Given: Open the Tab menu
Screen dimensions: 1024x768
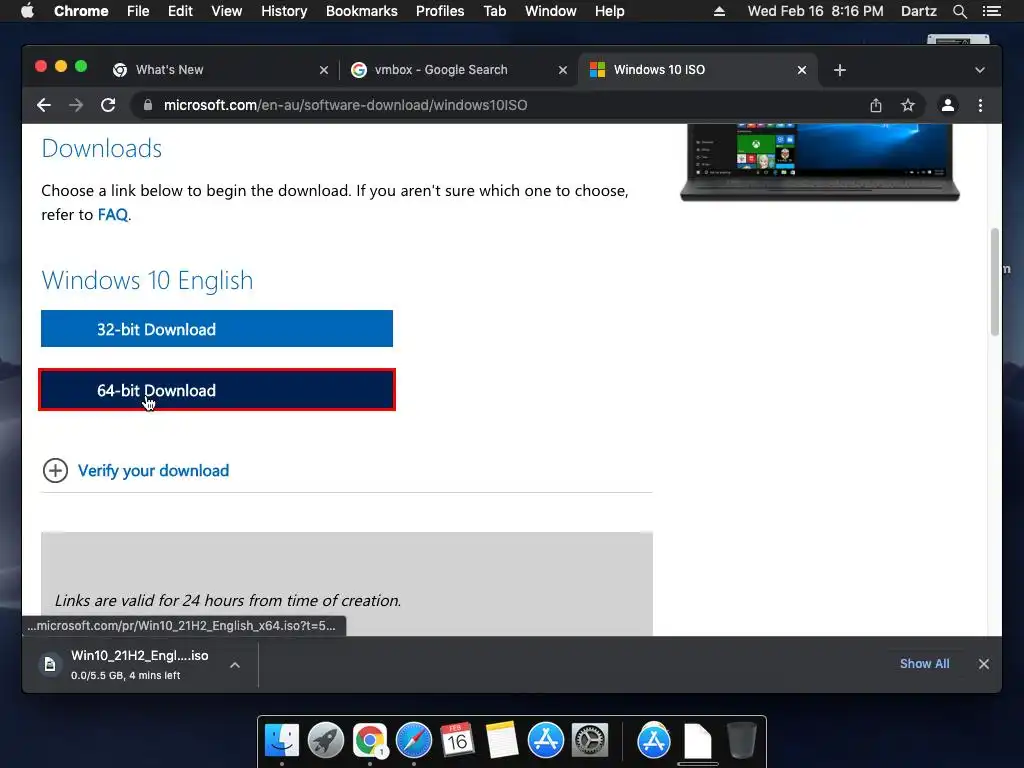Looking at the screenshot, I should click(494, 11).
